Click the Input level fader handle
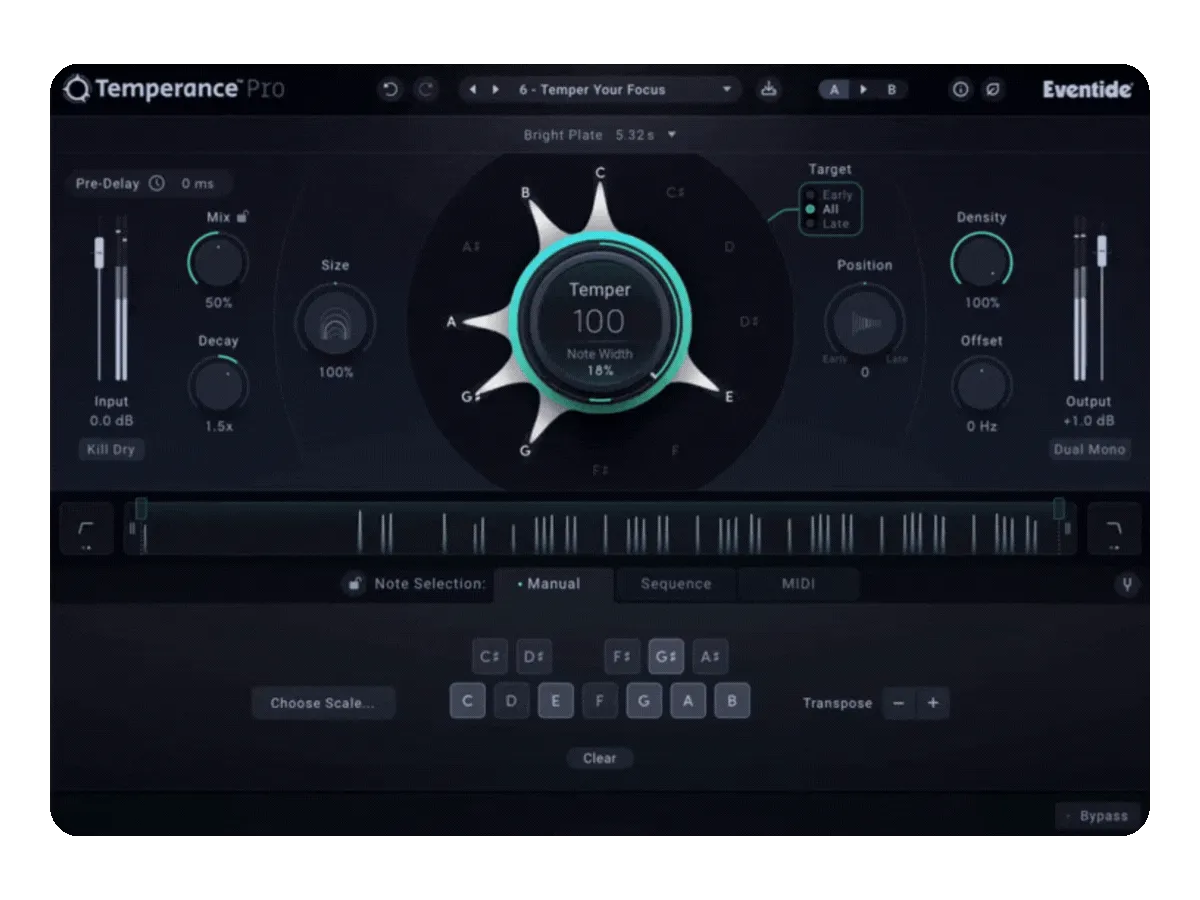Viewport: 1200px width, 900px height. point(99,252)
